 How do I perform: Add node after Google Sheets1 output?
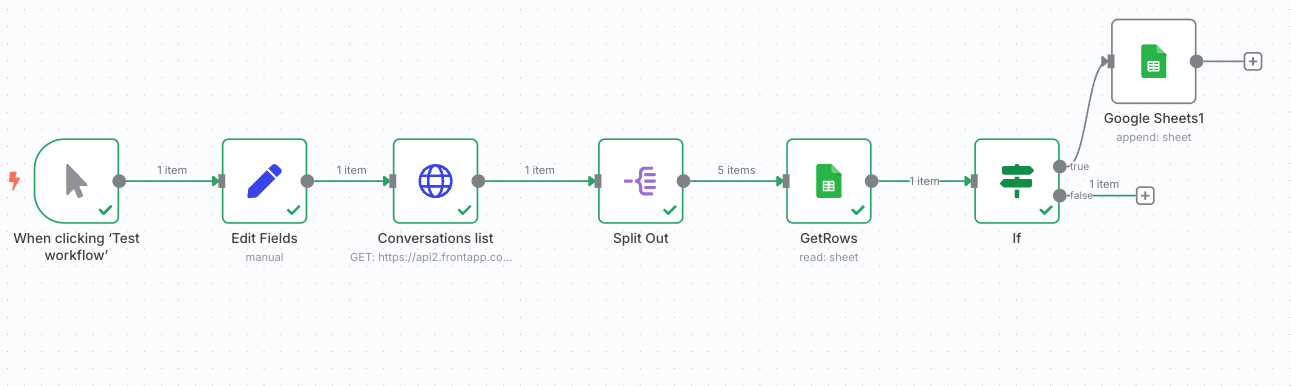click(1252, 61)
